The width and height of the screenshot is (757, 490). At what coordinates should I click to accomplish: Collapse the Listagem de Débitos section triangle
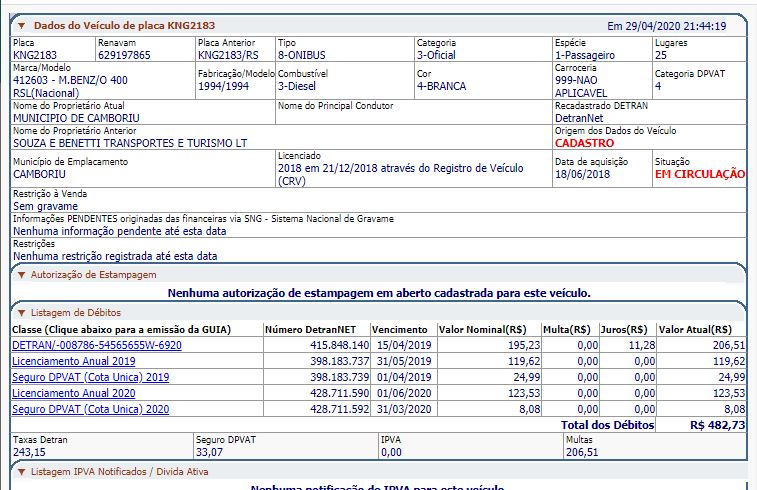[x=21, y=313]
